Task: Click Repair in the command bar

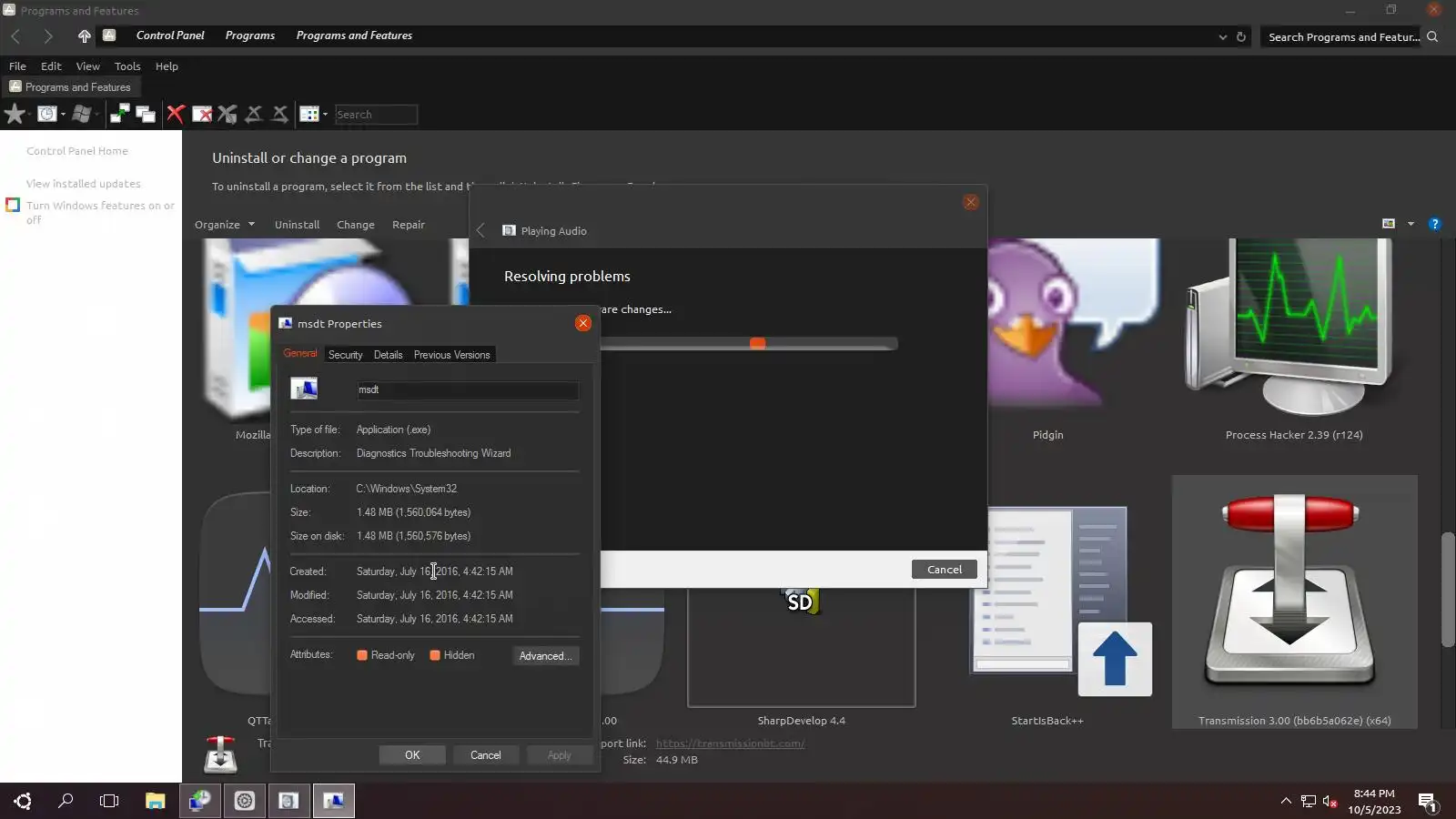Action: (408, 225)
